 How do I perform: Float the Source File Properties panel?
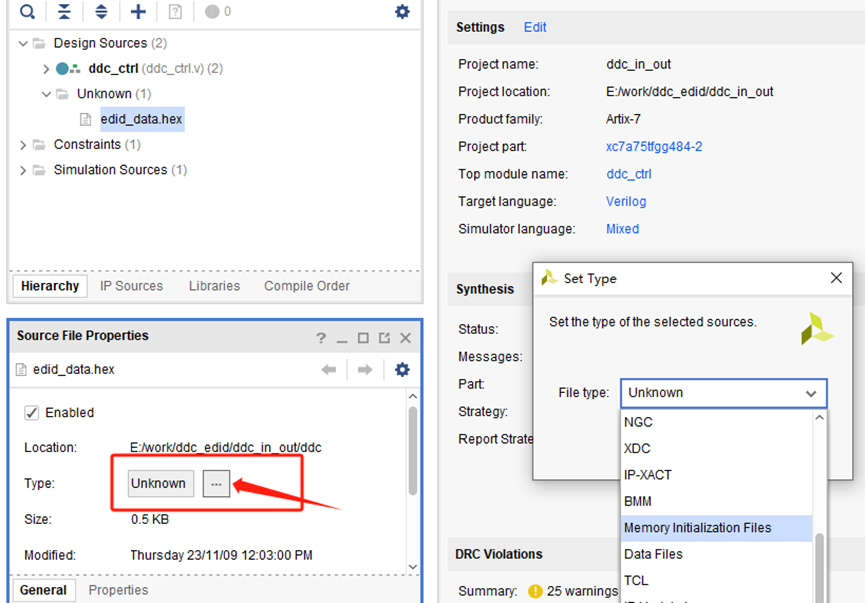click(384, 338)
